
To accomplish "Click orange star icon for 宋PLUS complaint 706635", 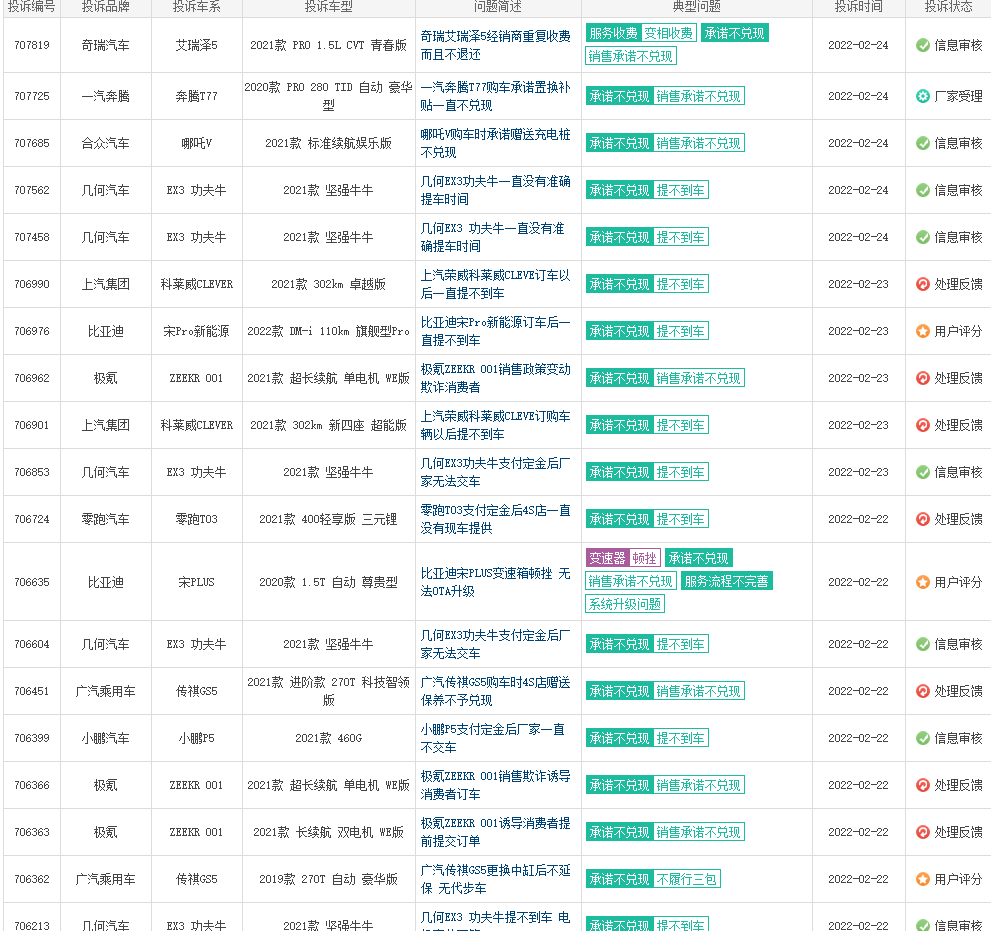I will point(922,582).
